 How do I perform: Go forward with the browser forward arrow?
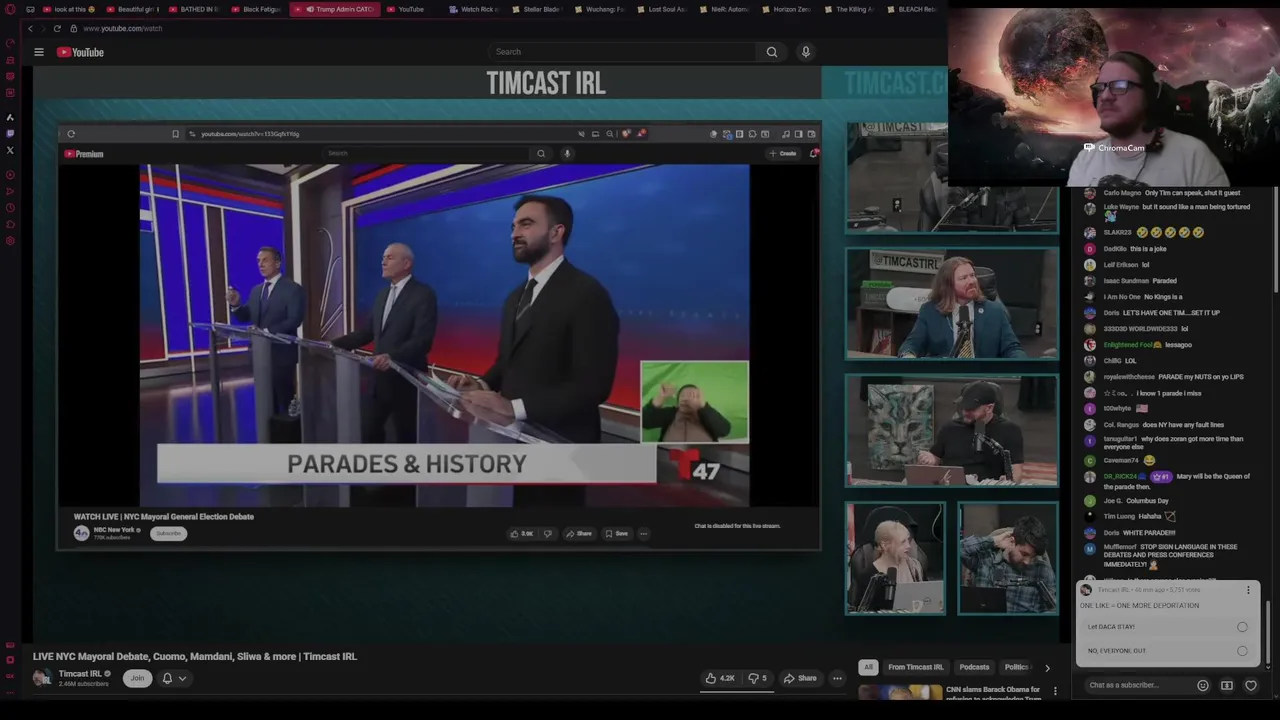[x=43, y=28]
